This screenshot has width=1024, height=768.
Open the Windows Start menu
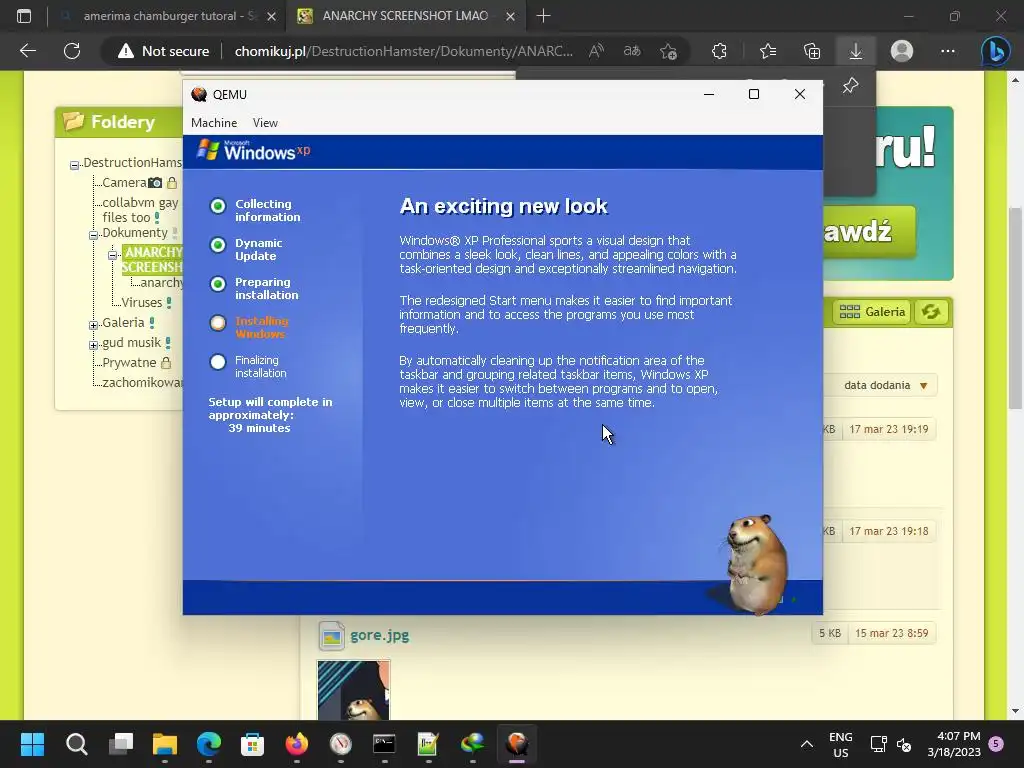[x=32, y=744]
